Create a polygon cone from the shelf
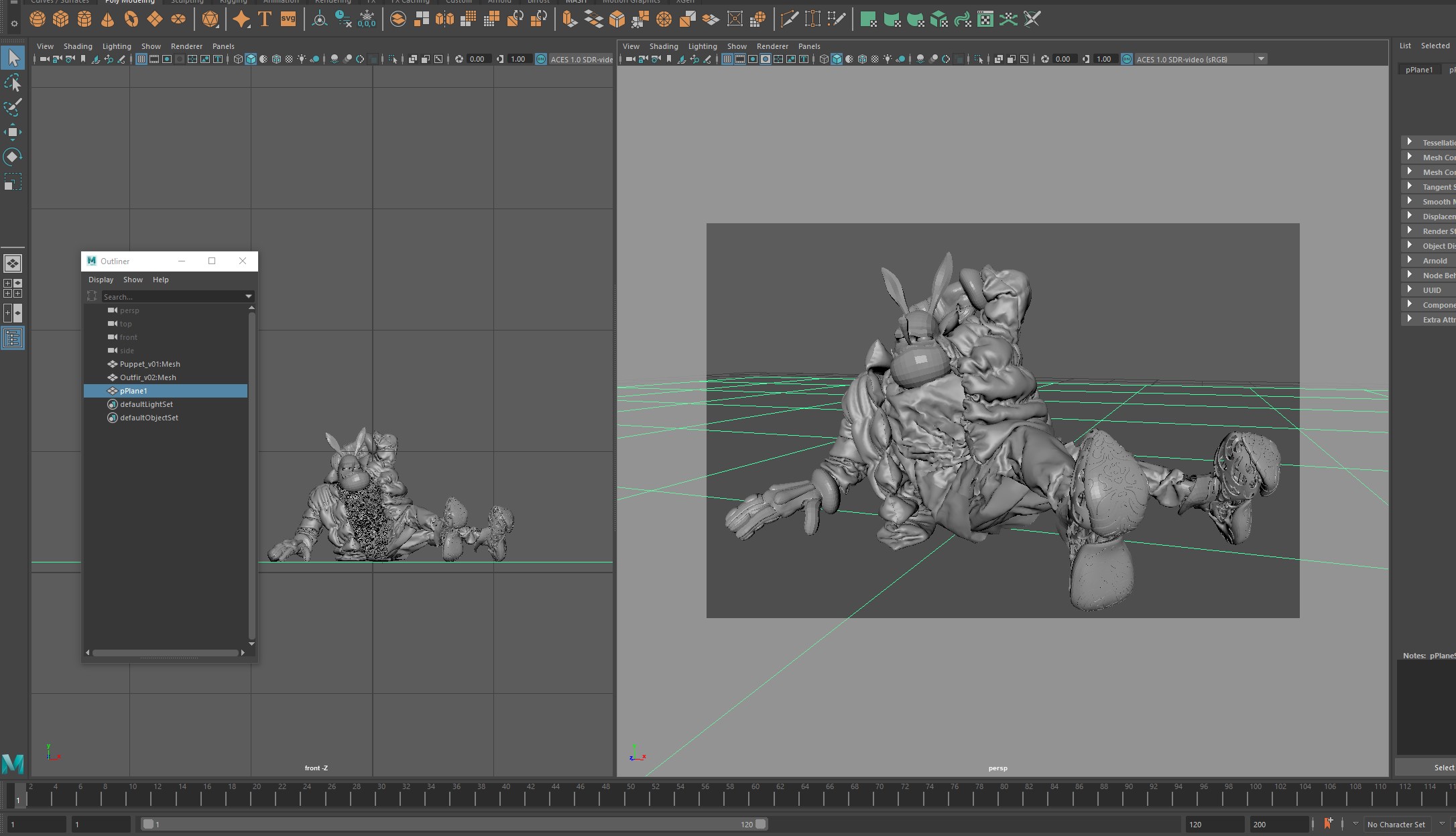Image resolution: width=1456 pixels, height=836 pixels. [x=107, y=19]
